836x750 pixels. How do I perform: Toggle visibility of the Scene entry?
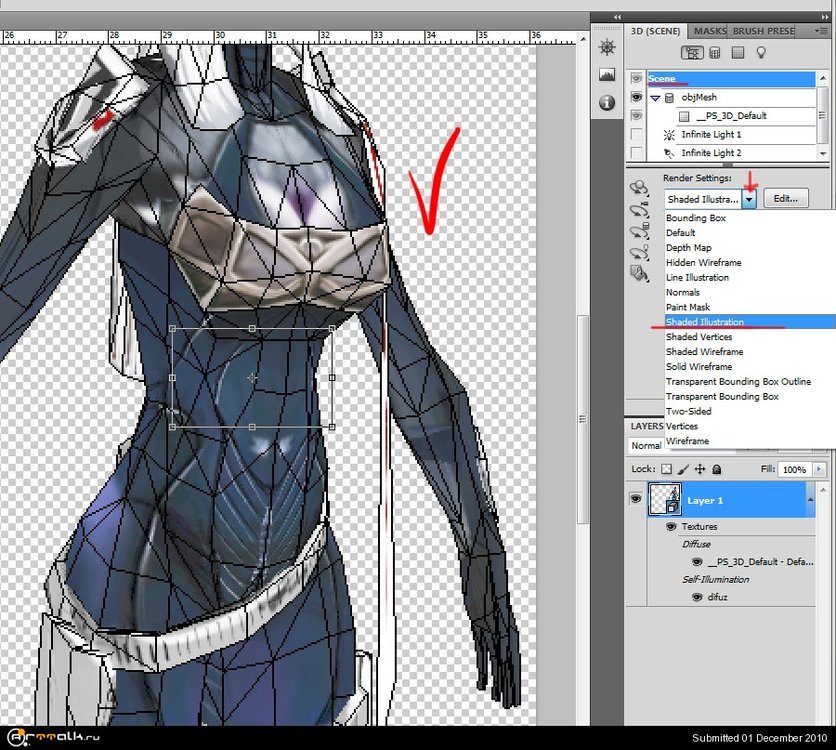pos(636,79)
